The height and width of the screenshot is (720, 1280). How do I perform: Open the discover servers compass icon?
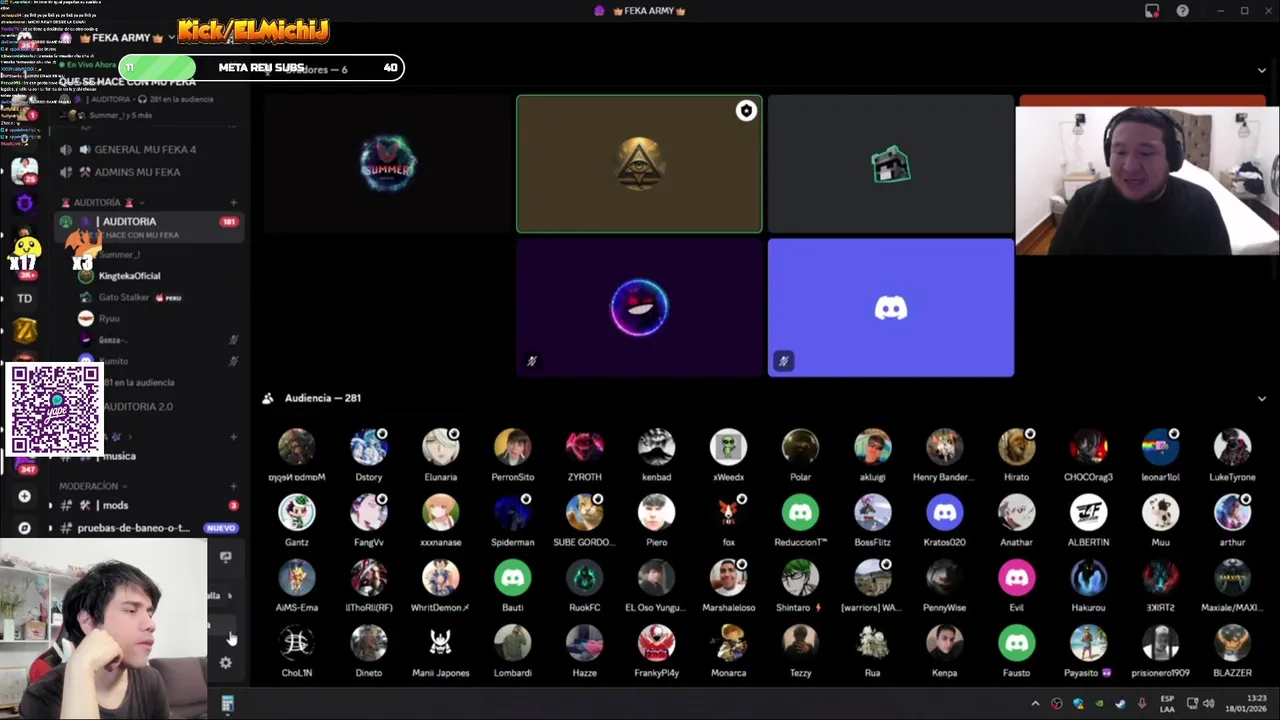click(x=25, y=528)
